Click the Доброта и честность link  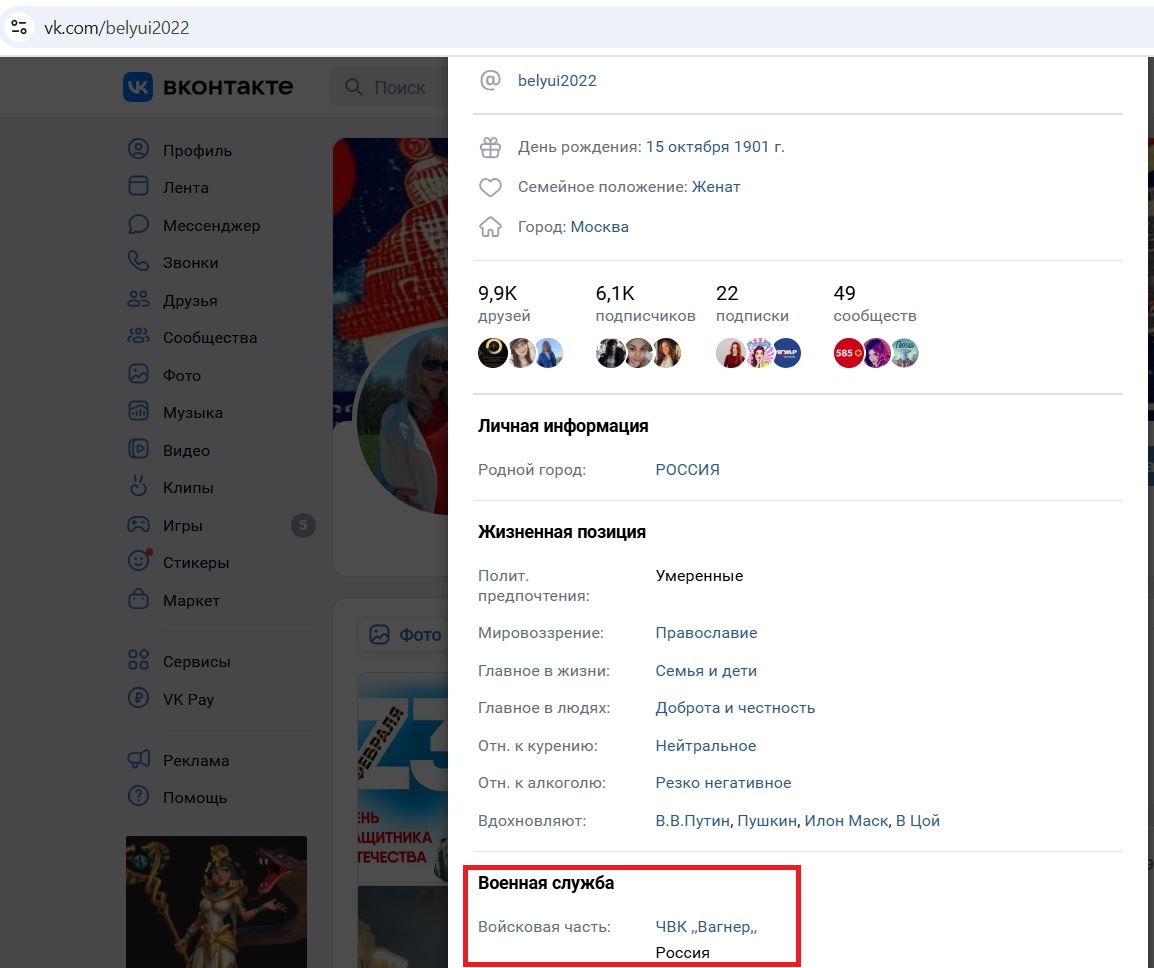735,707
